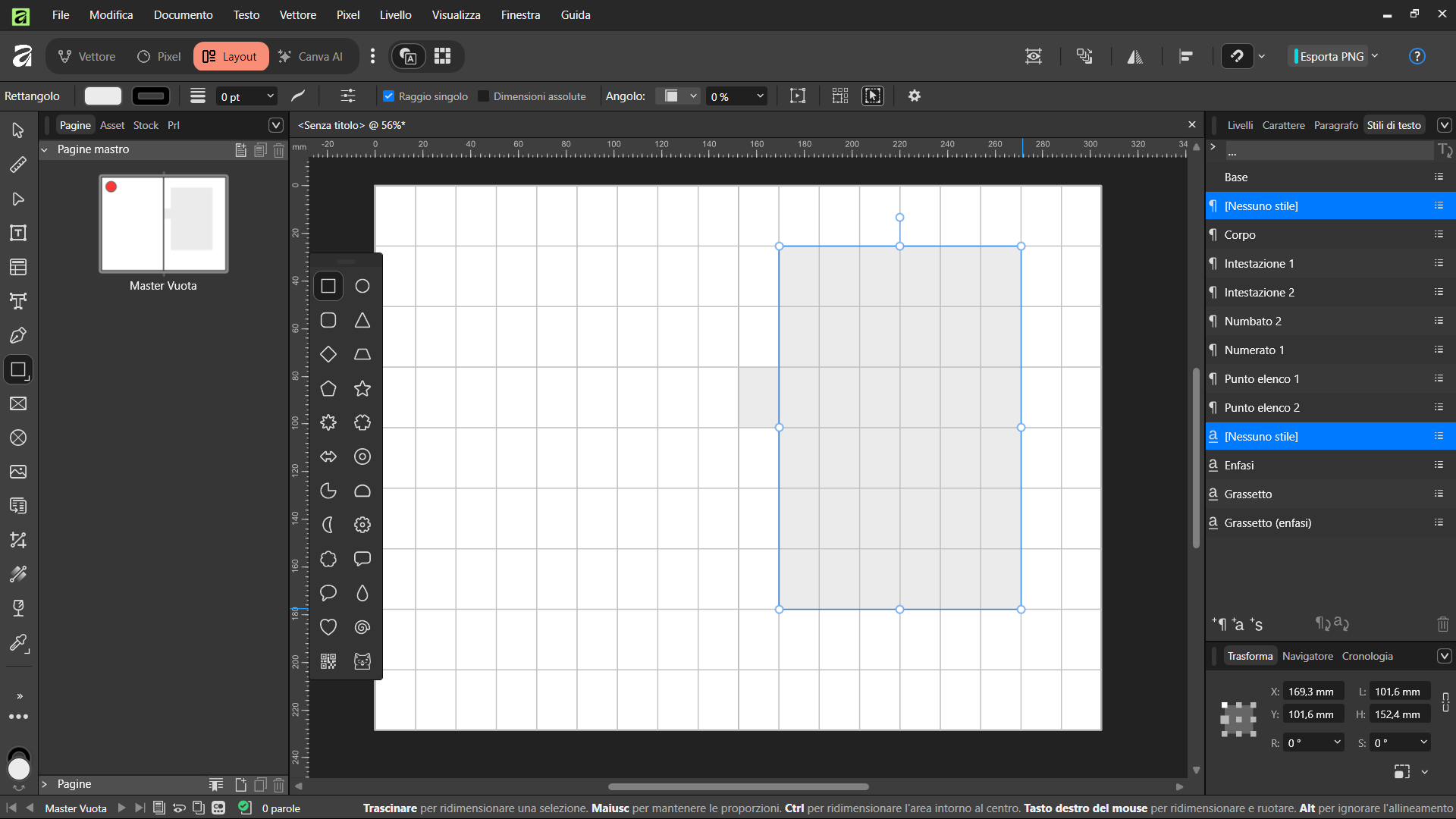Select the cog gear shape
Screen dimensions: 1456x819
point(362,525)
